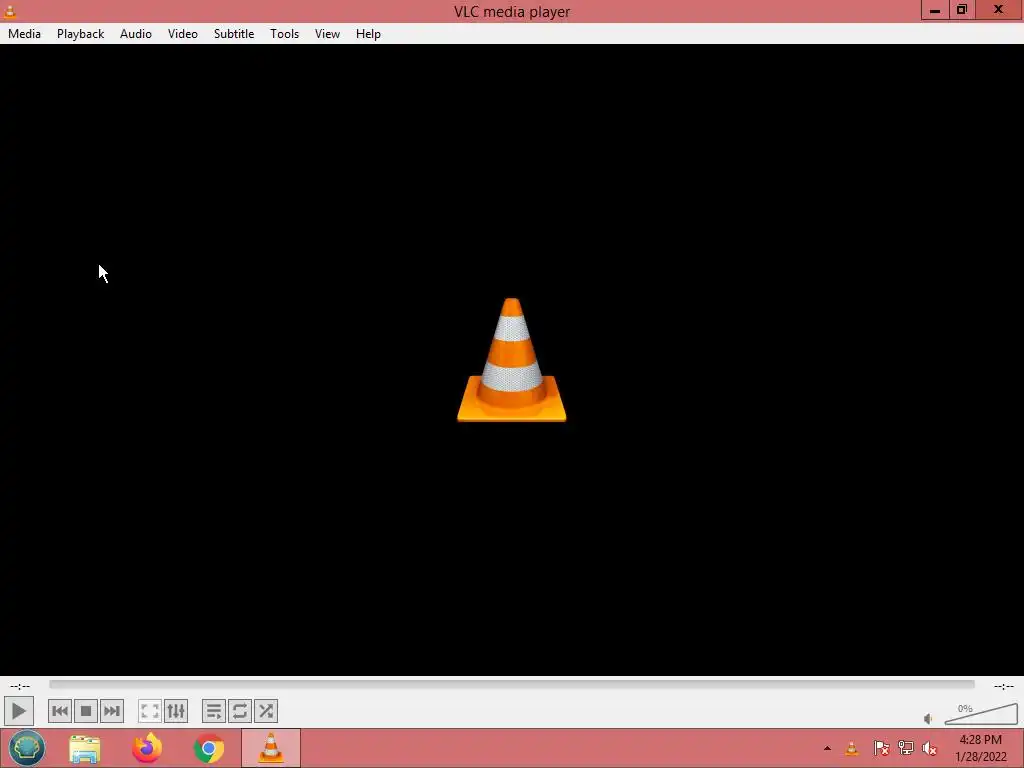
Task: Open system volume tray icon
Action: (930, 748)
